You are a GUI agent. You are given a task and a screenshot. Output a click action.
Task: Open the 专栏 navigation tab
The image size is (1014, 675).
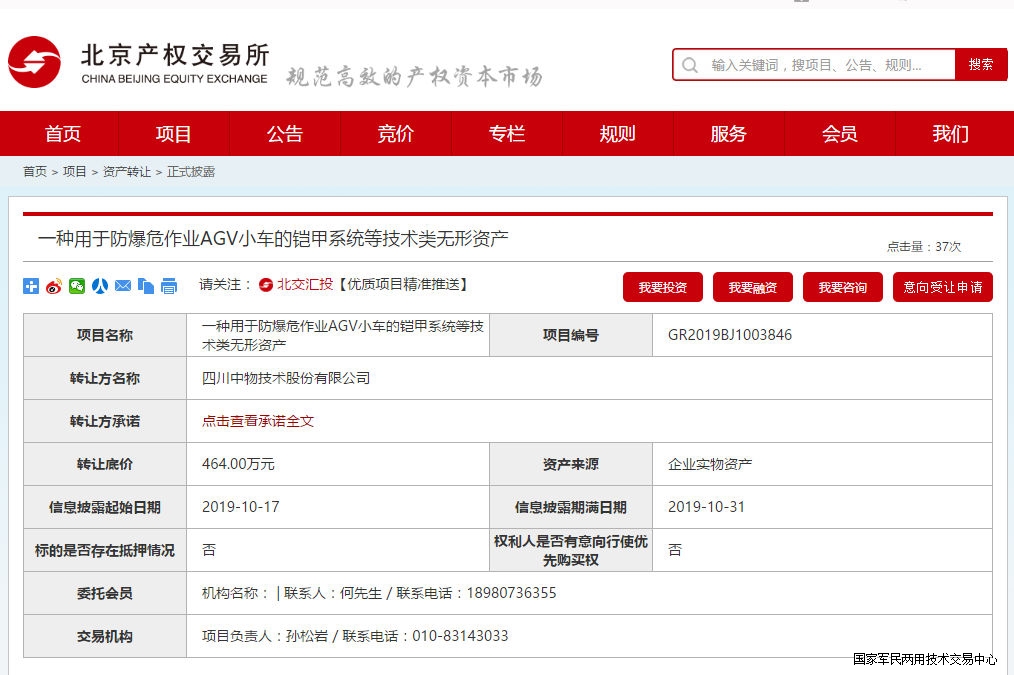pyautogui.click(x=507, y=133)
